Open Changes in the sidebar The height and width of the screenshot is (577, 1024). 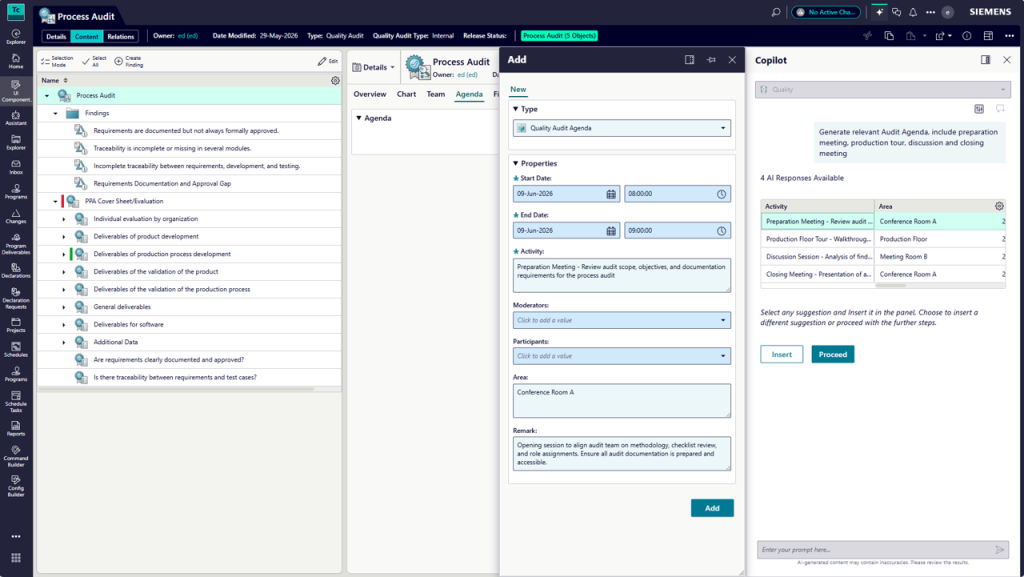[16, 217]
